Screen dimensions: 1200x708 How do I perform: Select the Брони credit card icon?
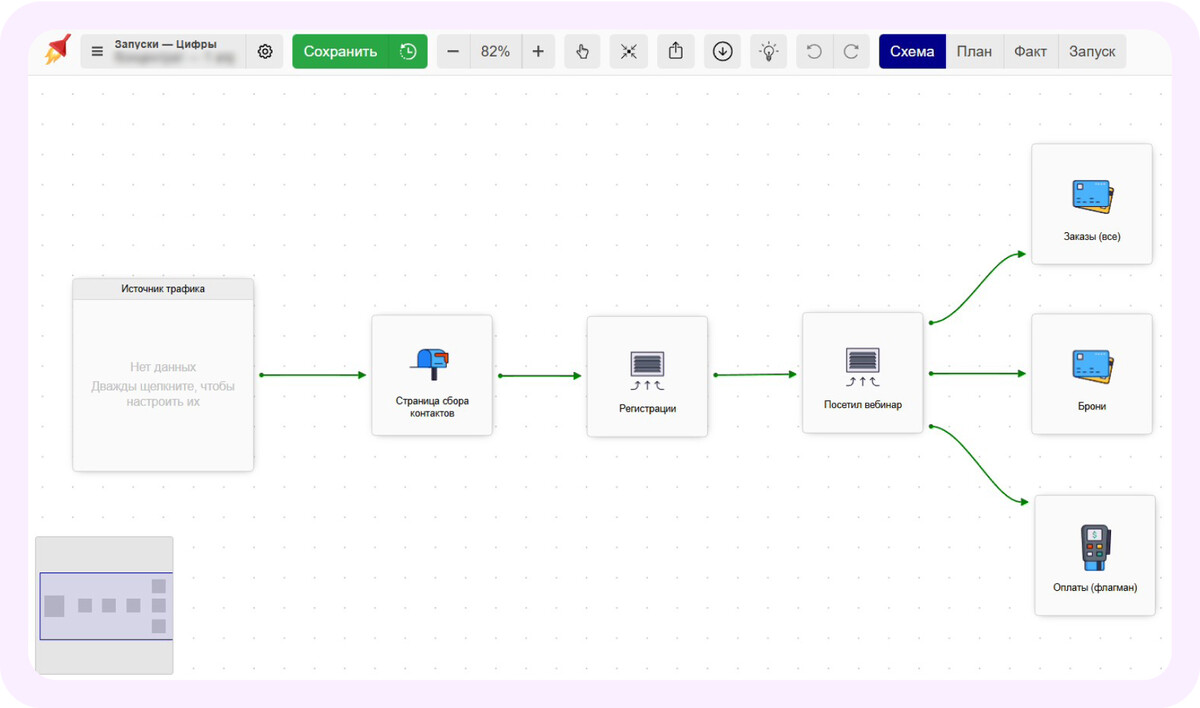click(1092, 367)
